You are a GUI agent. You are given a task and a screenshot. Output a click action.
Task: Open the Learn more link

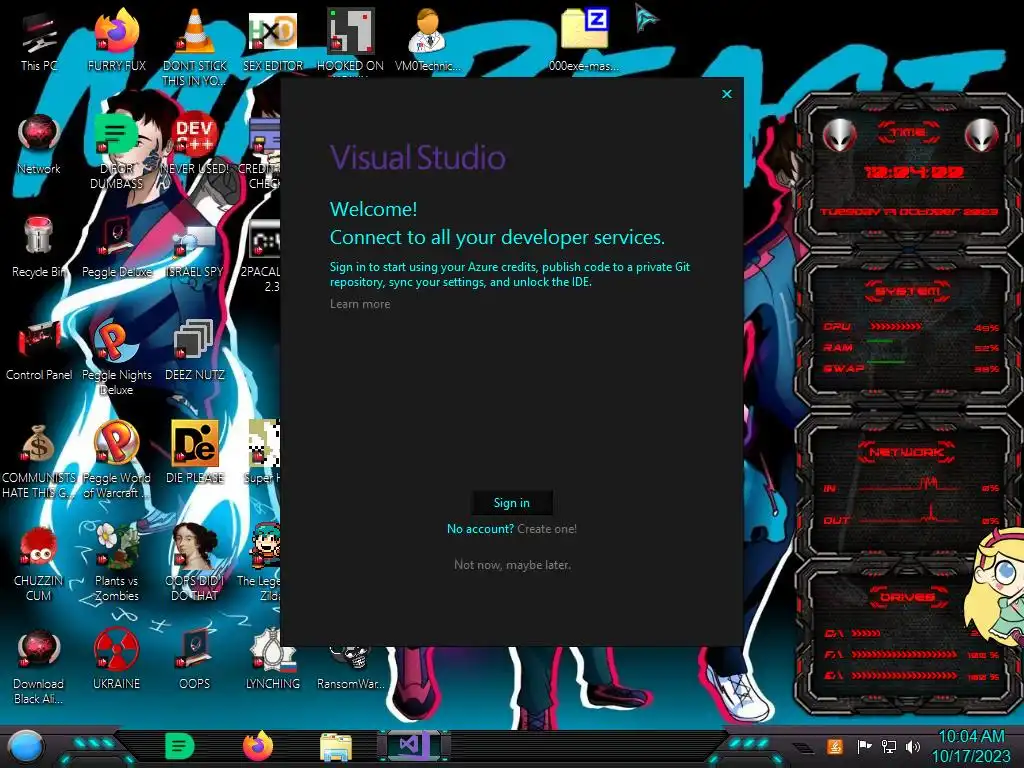[360, 304]
